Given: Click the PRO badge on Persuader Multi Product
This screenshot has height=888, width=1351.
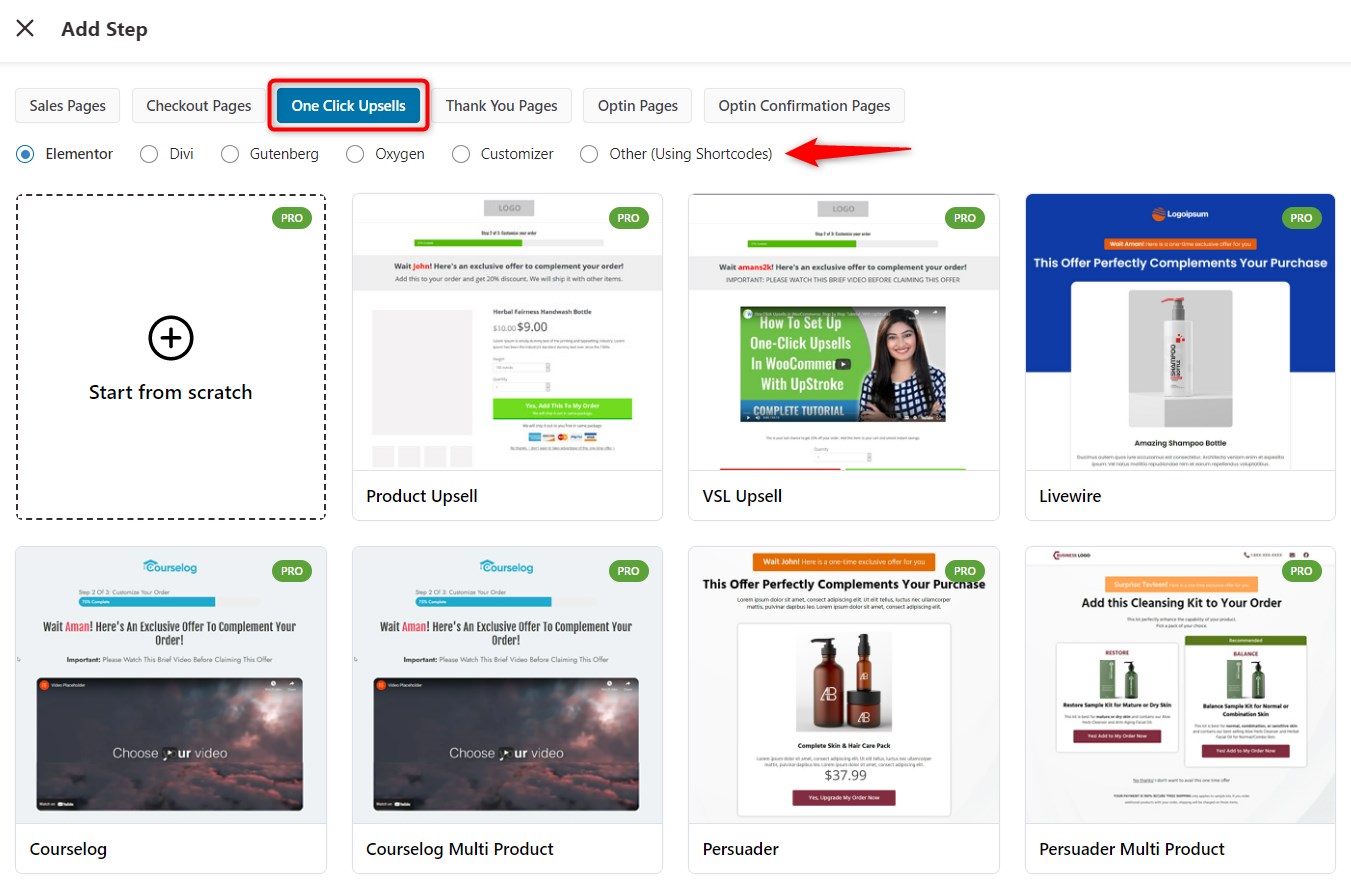Looking at the screenshot, I should 1301,571.
